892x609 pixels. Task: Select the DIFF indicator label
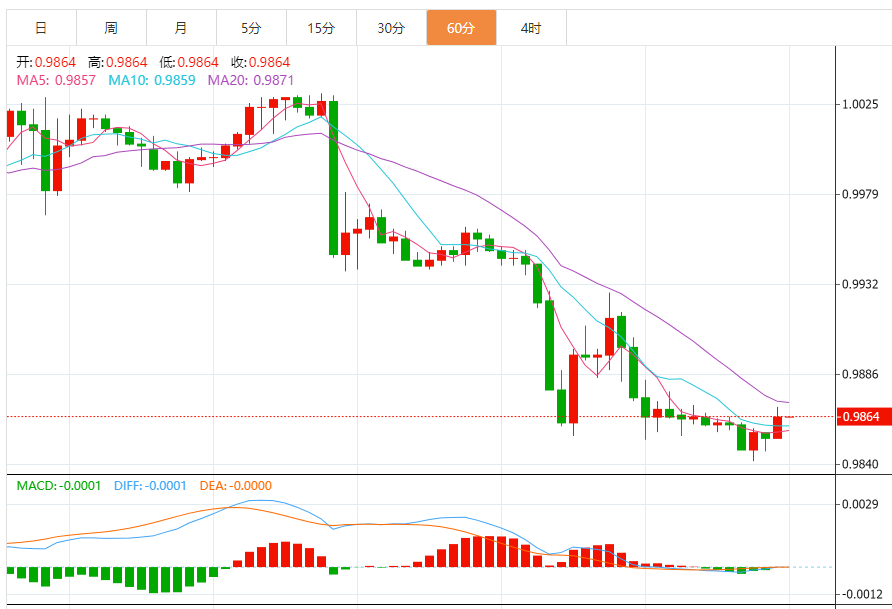pyautogui.click(x=150, y=486)
